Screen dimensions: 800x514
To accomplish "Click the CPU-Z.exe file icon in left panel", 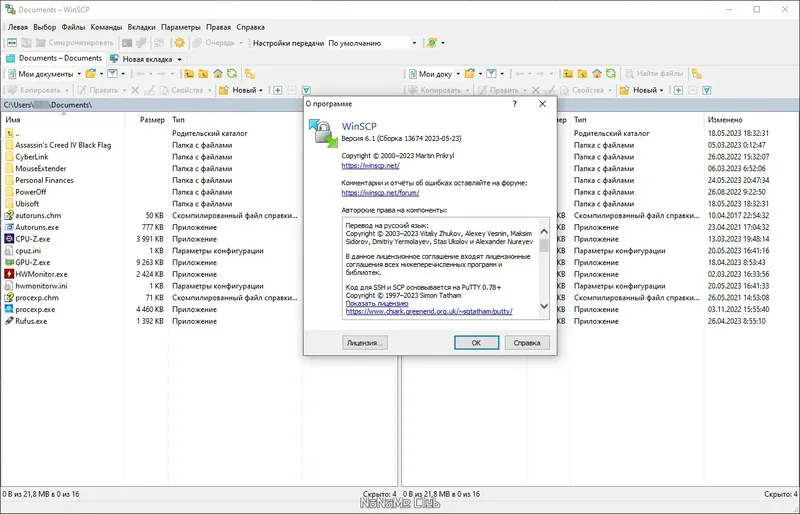I will point(9,239).
